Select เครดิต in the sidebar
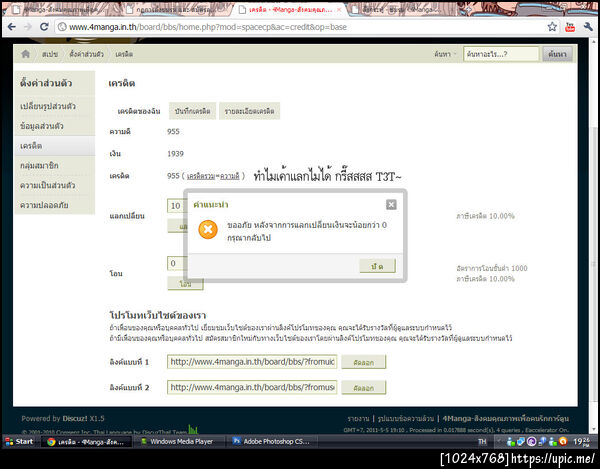Image resolution: width=600 pixels, height=469 pixels. coord(54,146)
